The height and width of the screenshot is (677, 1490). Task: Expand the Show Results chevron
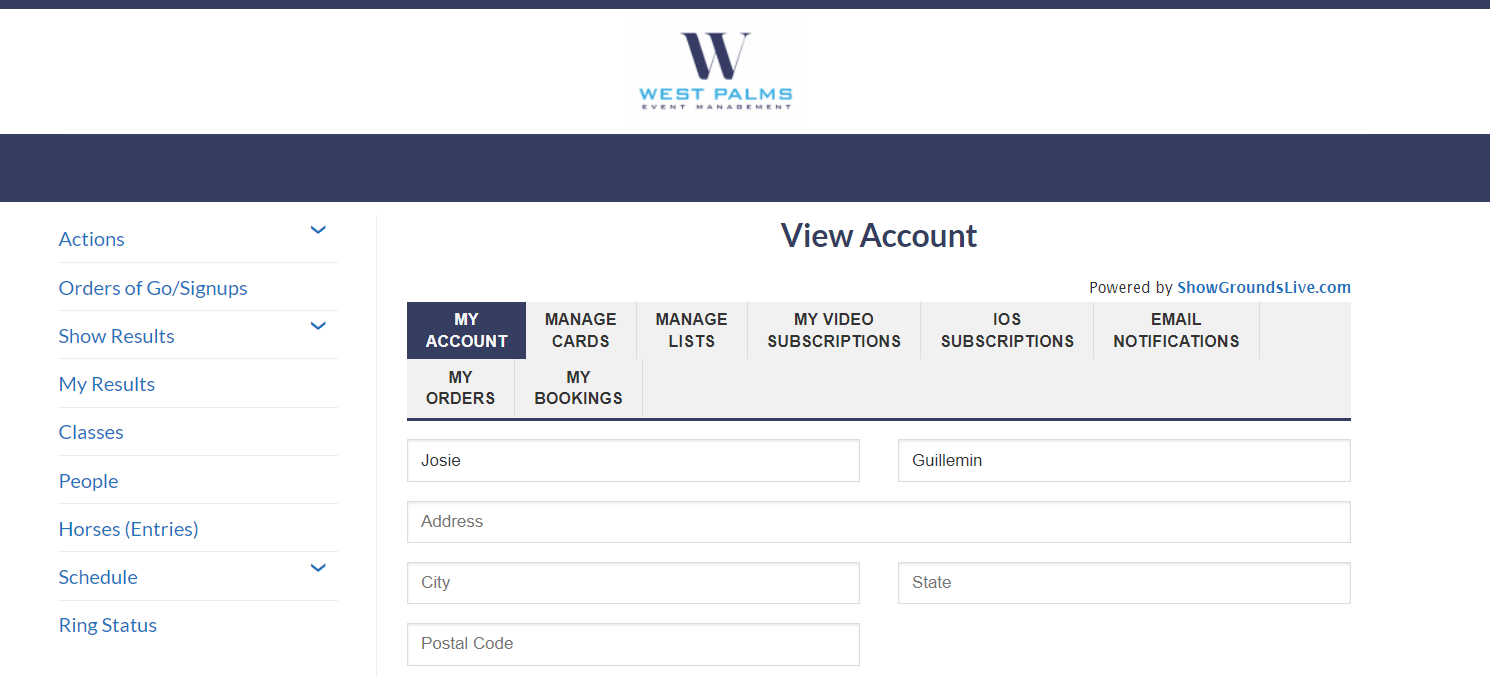(x=318, y=326)
